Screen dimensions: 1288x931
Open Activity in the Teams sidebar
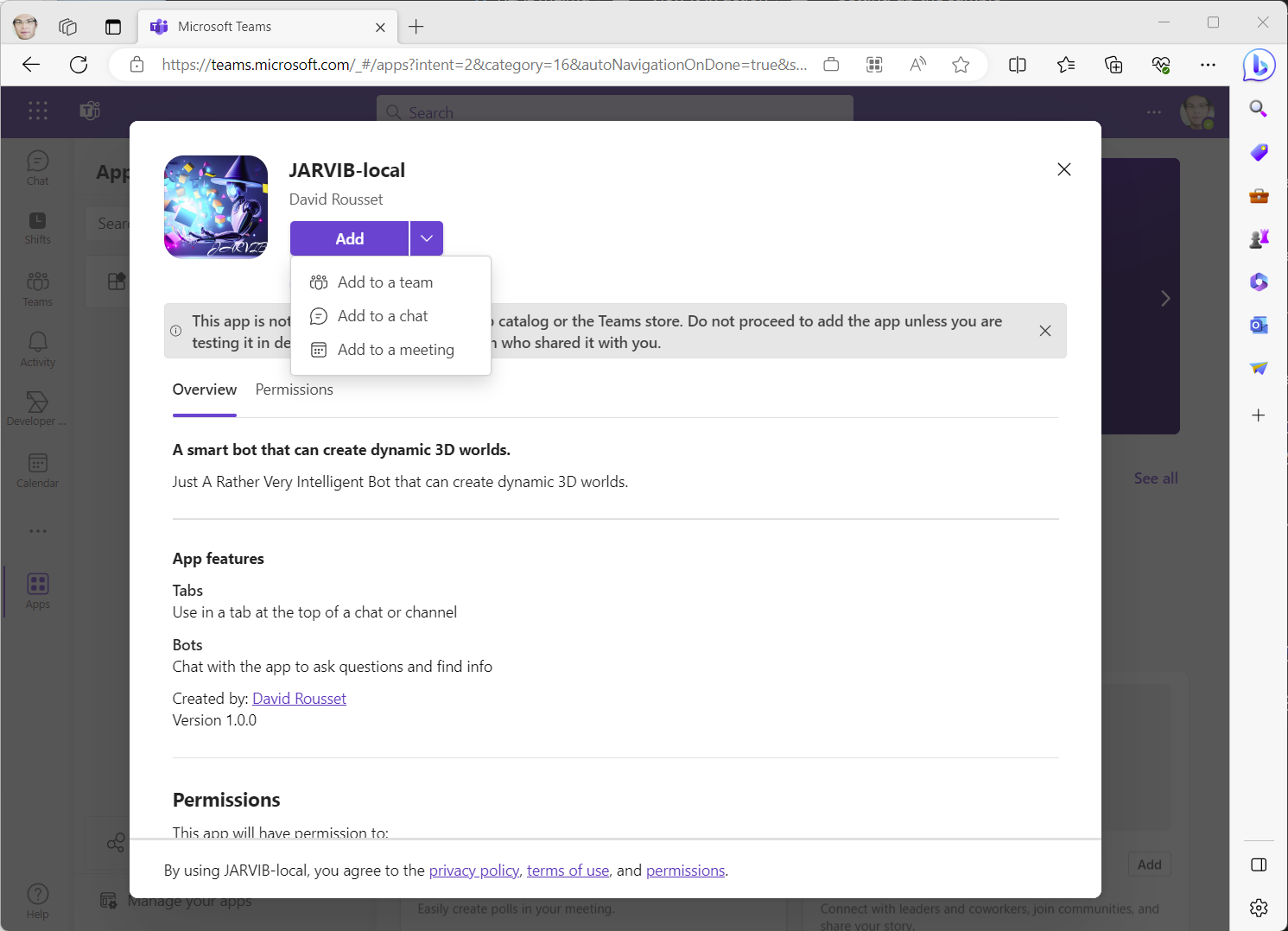[38, 350]
